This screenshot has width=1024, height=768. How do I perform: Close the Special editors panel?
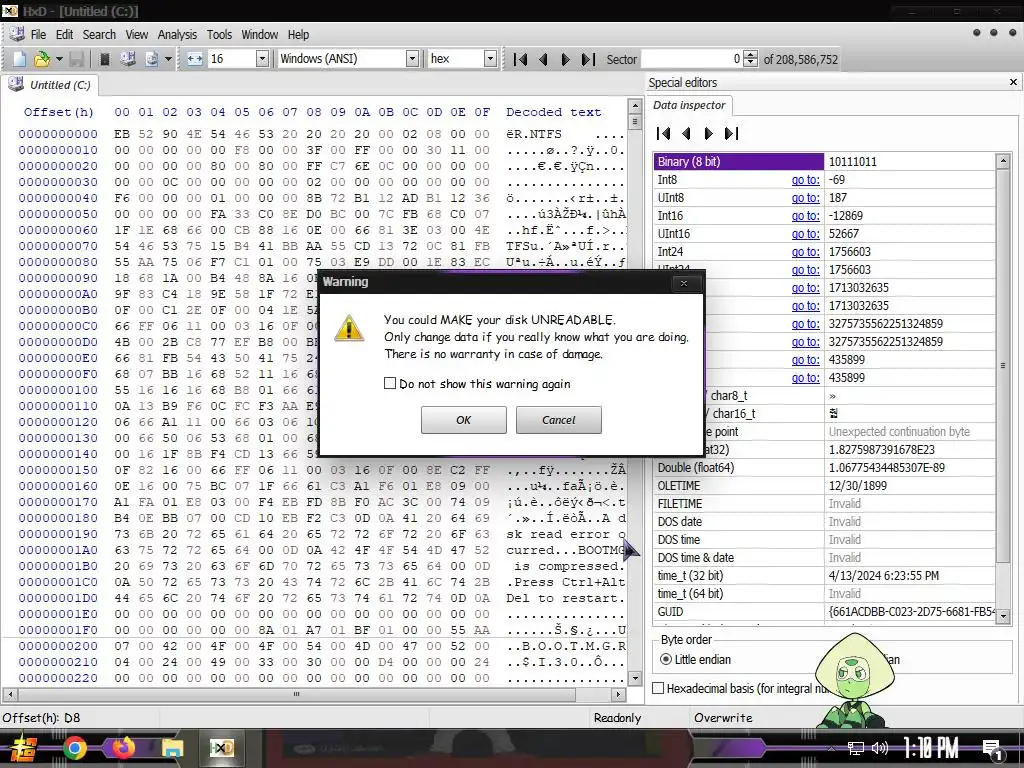(1013, 82)
